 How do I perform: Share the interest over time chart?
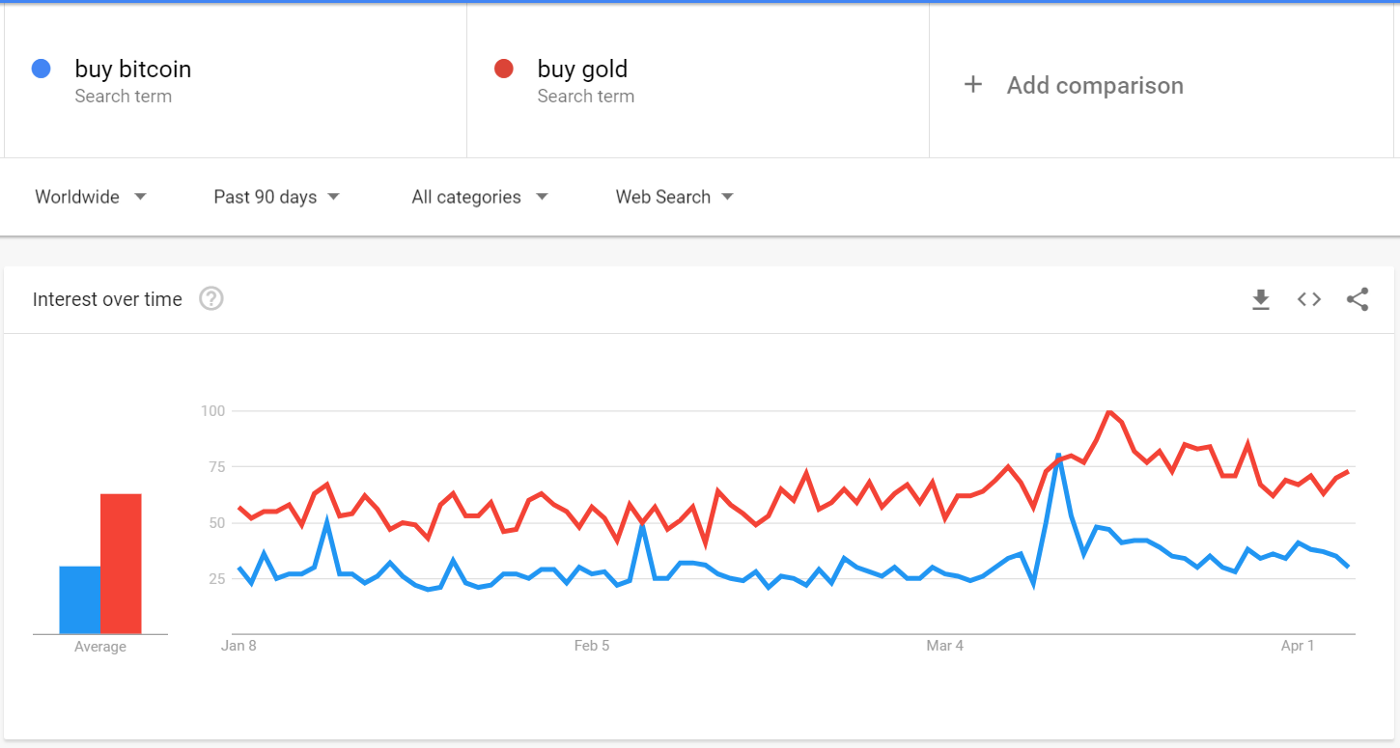tap(1357, 299)
